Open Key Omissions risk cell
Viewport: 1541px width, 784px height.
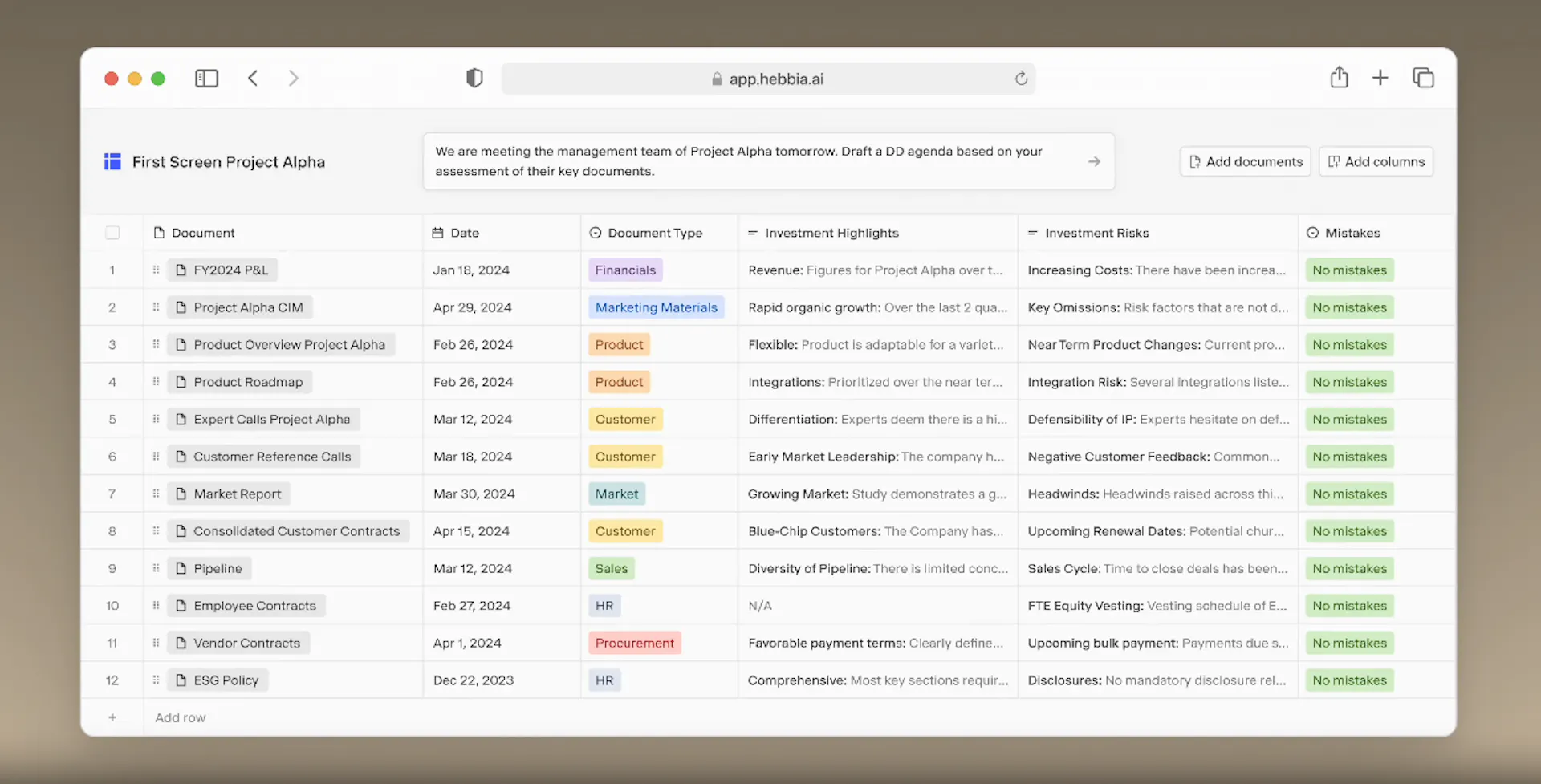(1157, 307)
